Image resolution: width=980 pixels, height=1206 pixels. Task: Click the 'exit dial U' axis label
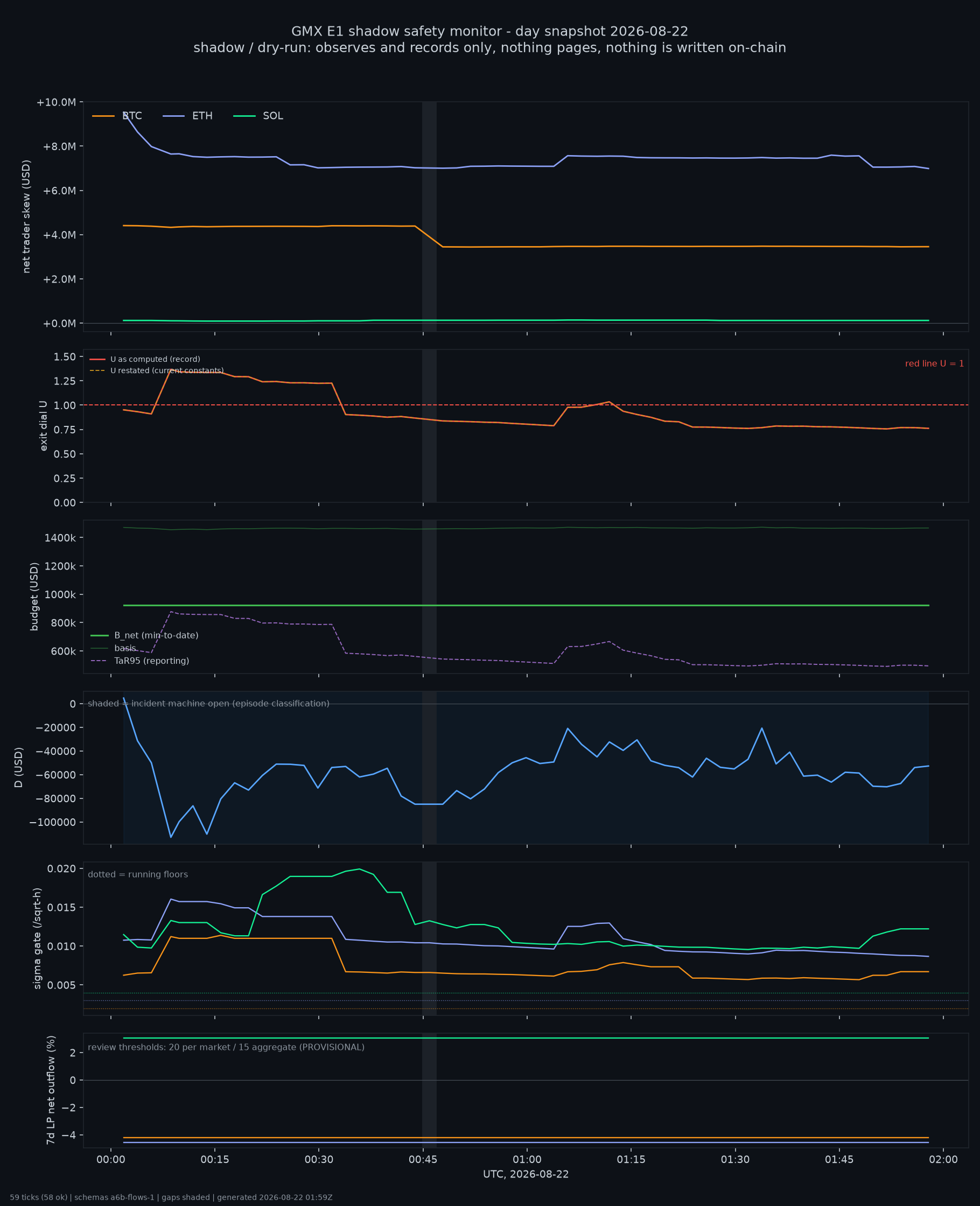click(x=44, y=426)
